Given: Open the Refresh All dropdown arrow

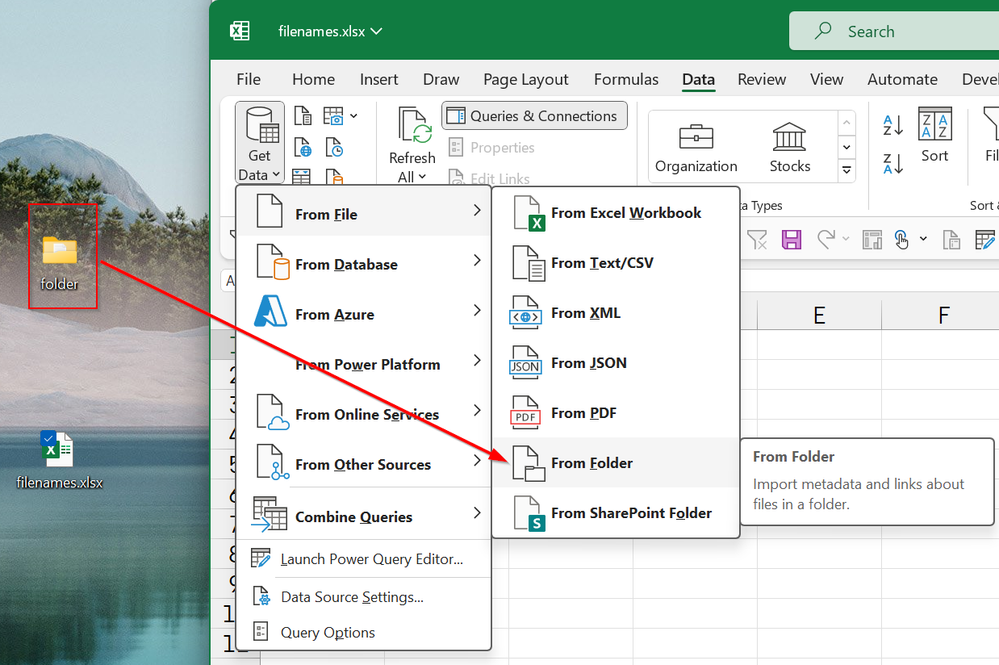Looking at the screenshot, I should pos(422,176).
